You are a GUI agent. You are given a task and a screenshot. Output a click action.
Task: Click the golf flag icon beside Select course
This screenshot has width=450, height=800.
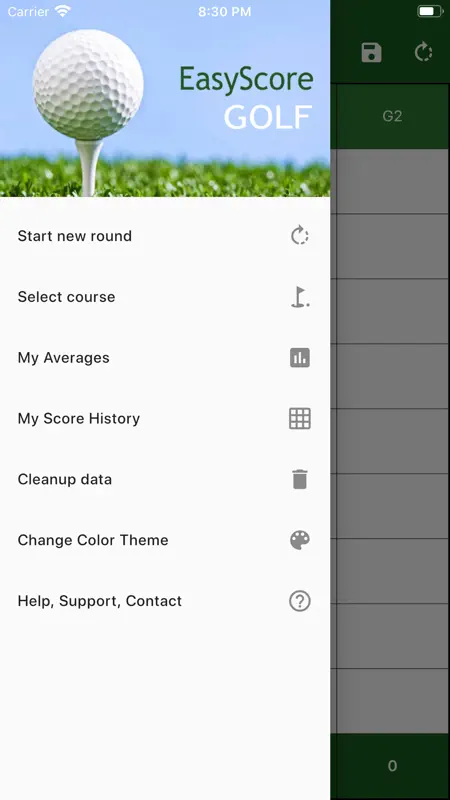(x=300, y=297)
